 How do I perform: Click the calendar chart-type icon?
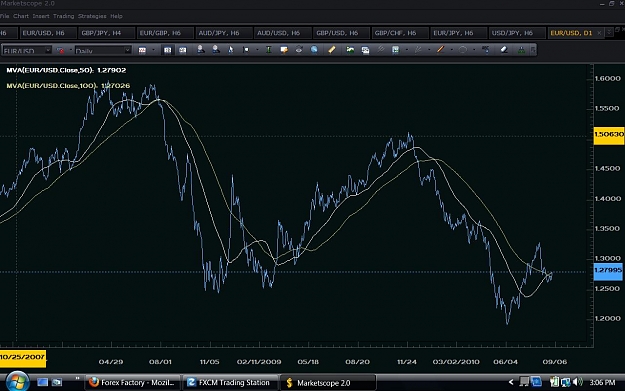[x=142, y=50]
